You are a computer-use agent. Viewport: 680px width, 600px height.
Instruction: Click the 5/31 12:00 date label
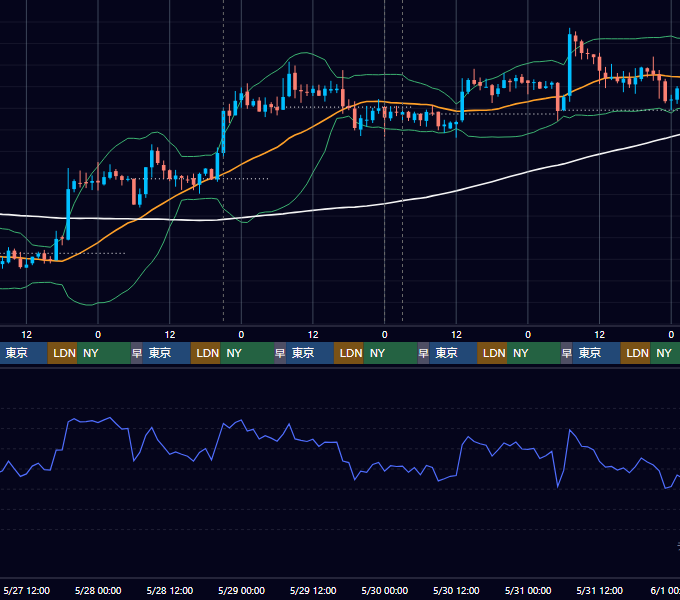599,590
